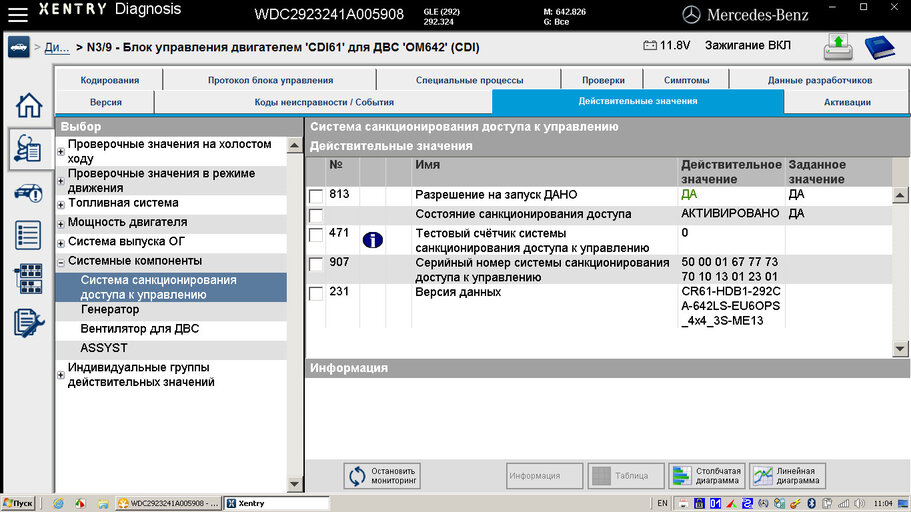Click the EN language indicator in the taskbar
Viewport: 911px width, 512px height.
coord(662,503)
